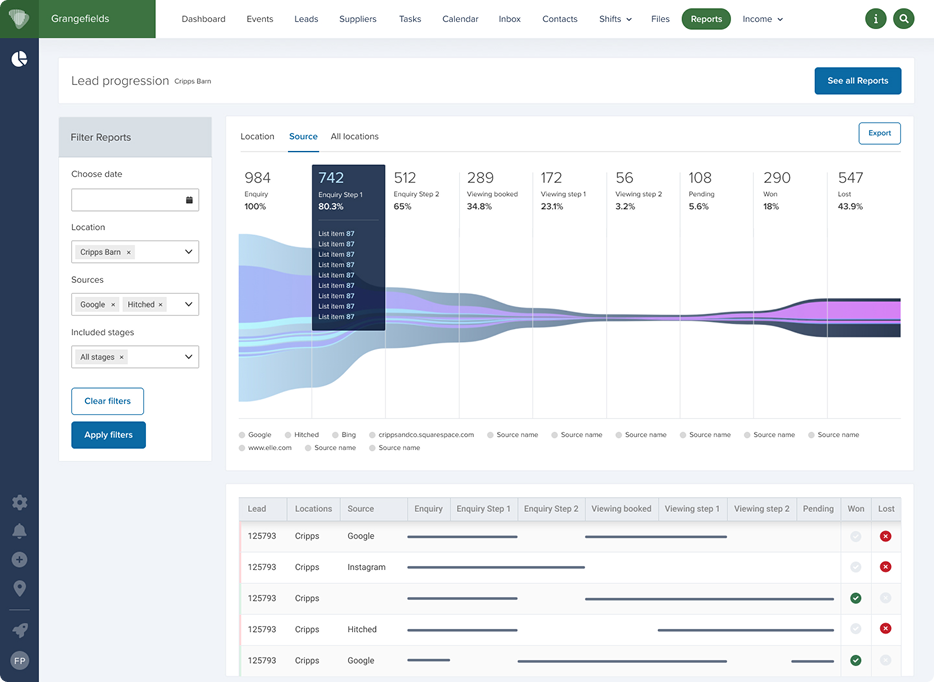Open notifications bell in the sidebar
This screenshot has width=934, height=682.
click(x=19, y=531)
